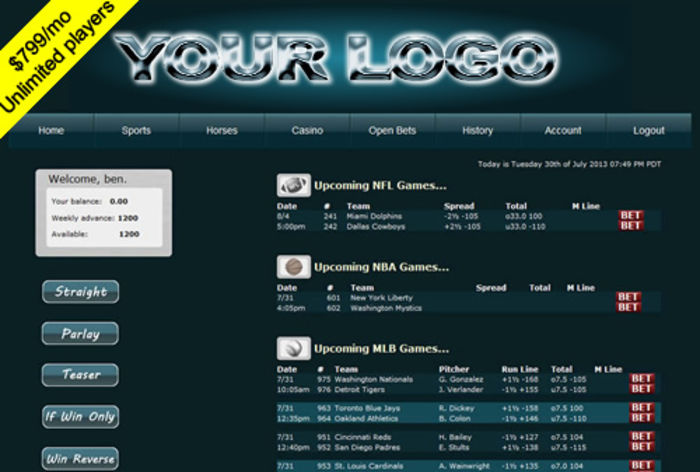Open the History page
The image size is (700, 472).
(x=477, y=131)
